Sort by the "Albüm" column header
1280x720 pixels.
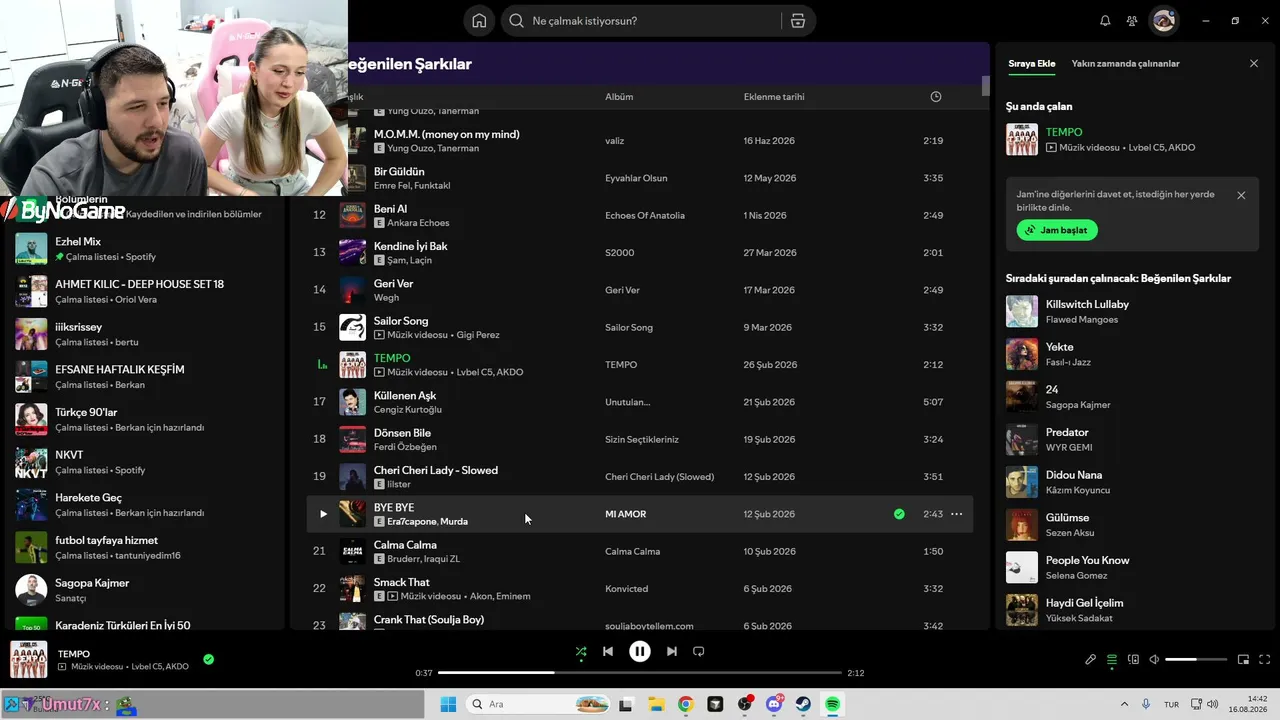(619, 97)
